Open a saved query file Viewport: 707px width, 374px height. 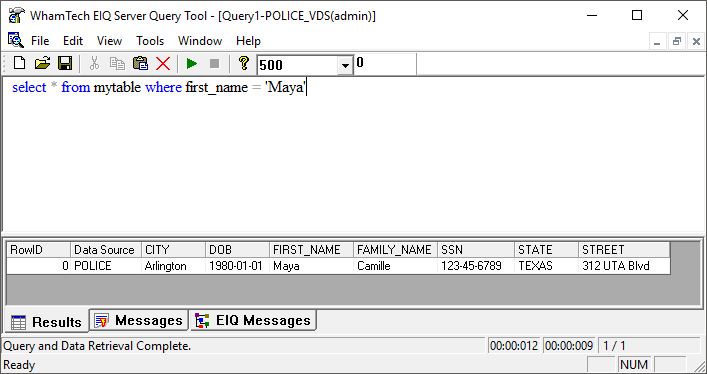pos(42,64)
